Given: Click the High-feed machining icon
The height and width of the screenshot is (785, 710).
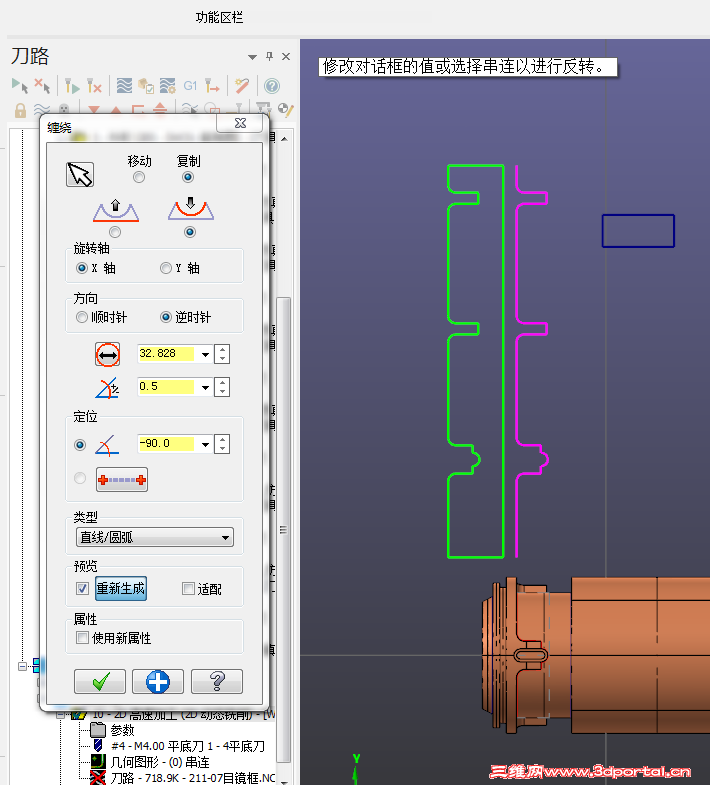Looking at the screenshot, I should tap(212, 86).
